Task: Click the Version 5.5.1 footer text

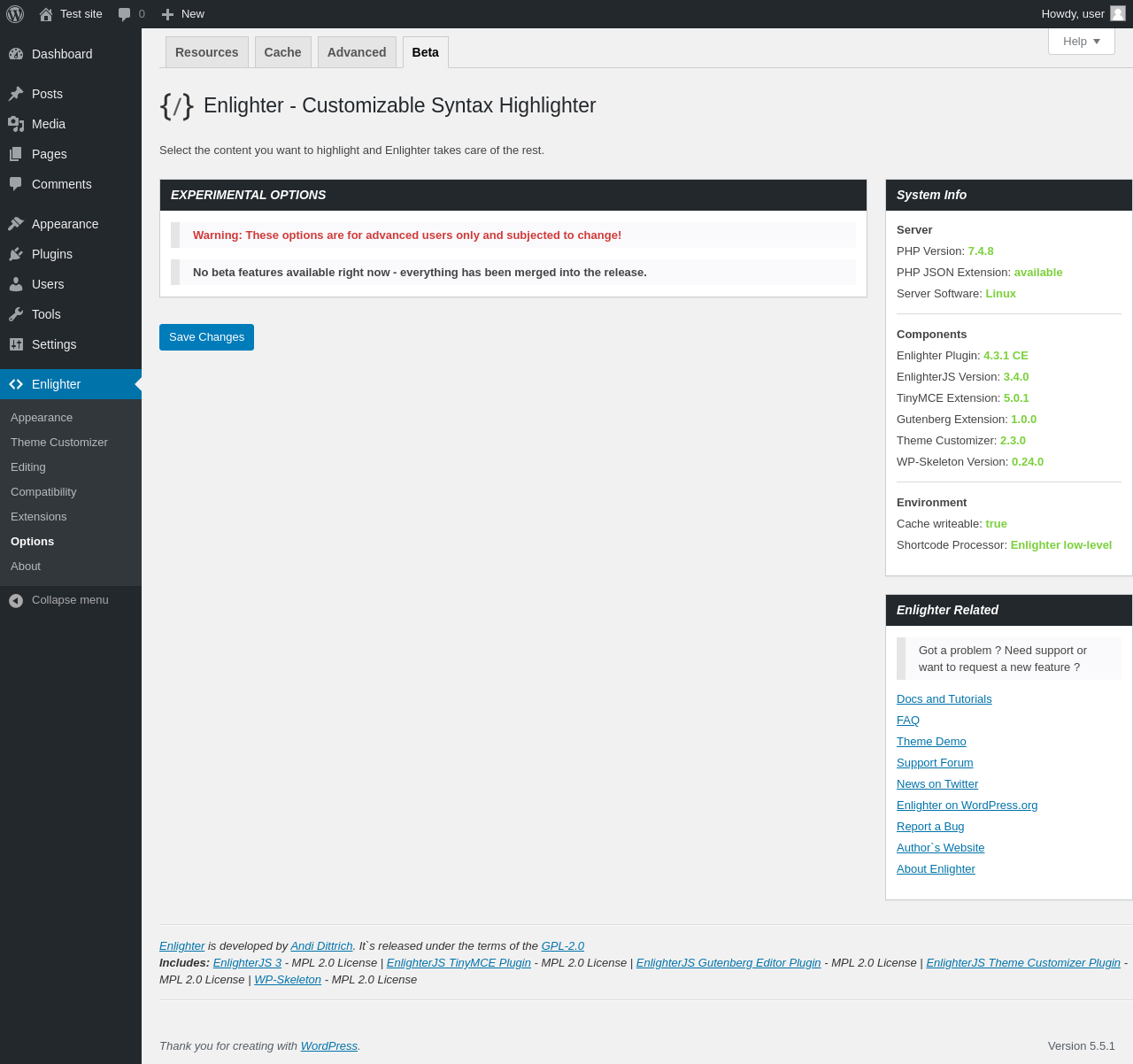Action: (1082, 1046)
